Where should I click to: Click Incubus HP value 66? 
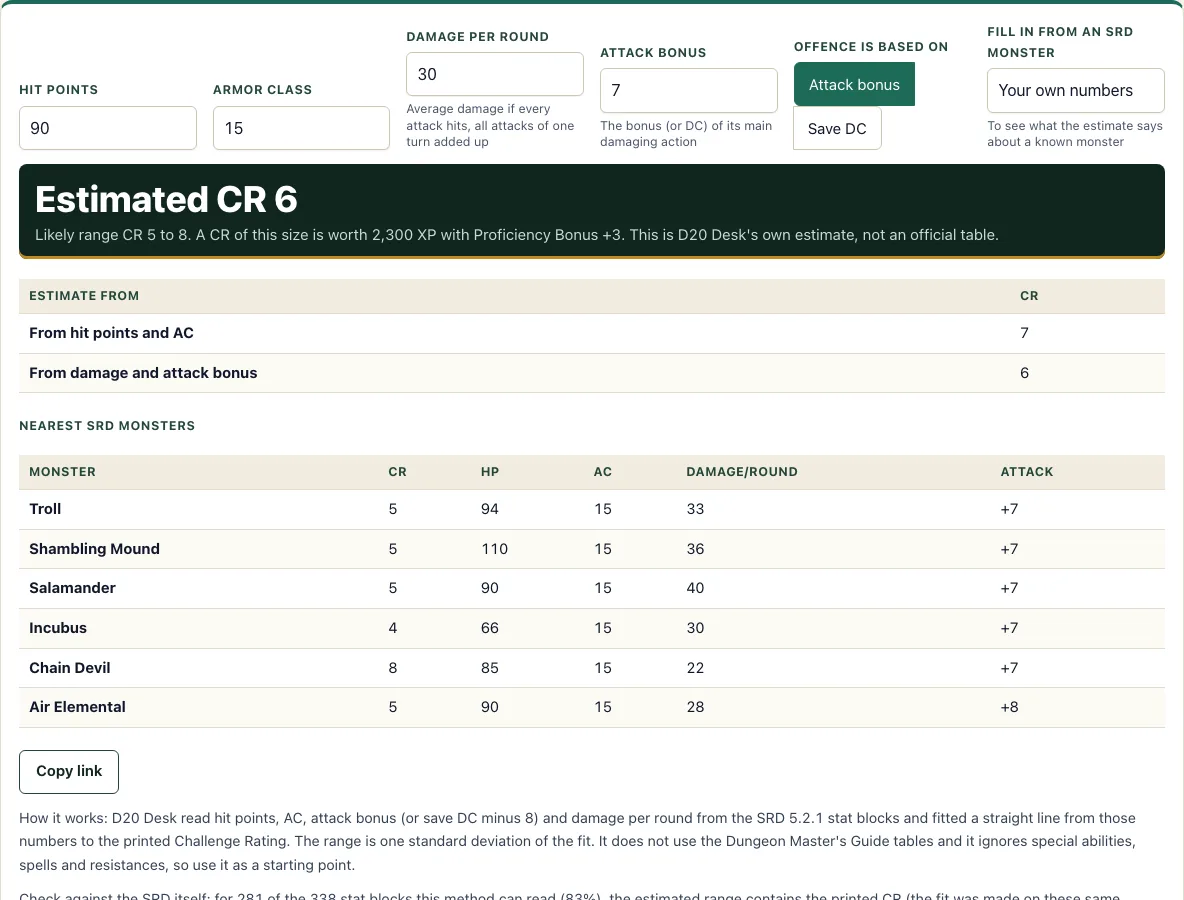click(490, 628)
